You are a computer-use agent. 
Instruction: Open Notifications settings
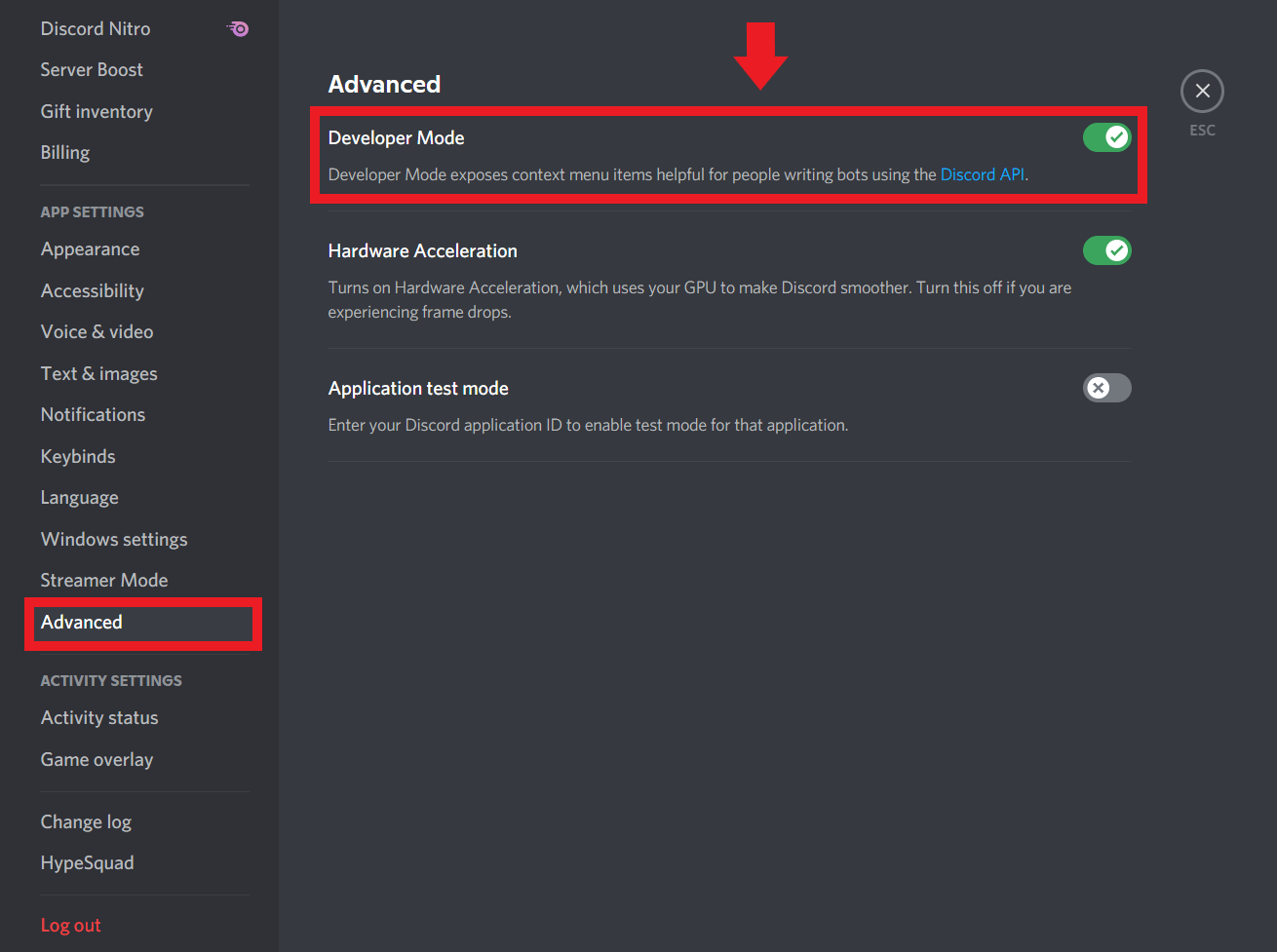(93, 415)
